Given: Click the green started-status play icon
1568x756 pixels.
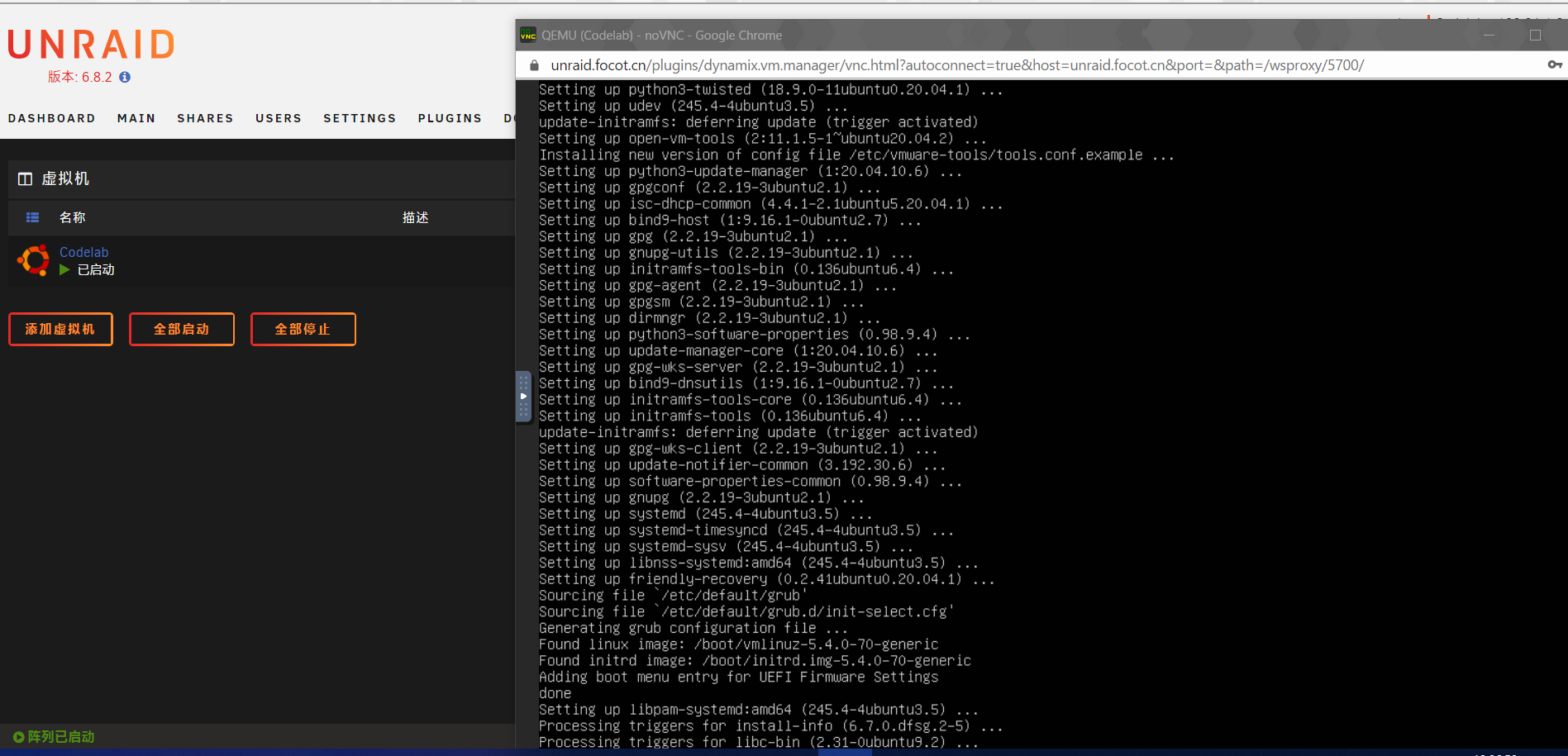Looking at the screenshot, I should click(x=64, y=269).
